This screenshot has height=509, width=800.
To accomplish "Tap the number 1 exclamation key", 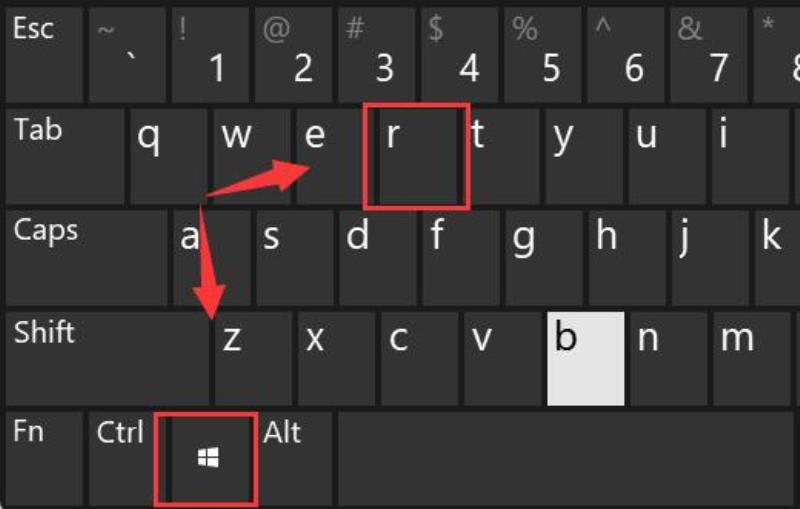I will pyautogui.click(x=210, y=54).
